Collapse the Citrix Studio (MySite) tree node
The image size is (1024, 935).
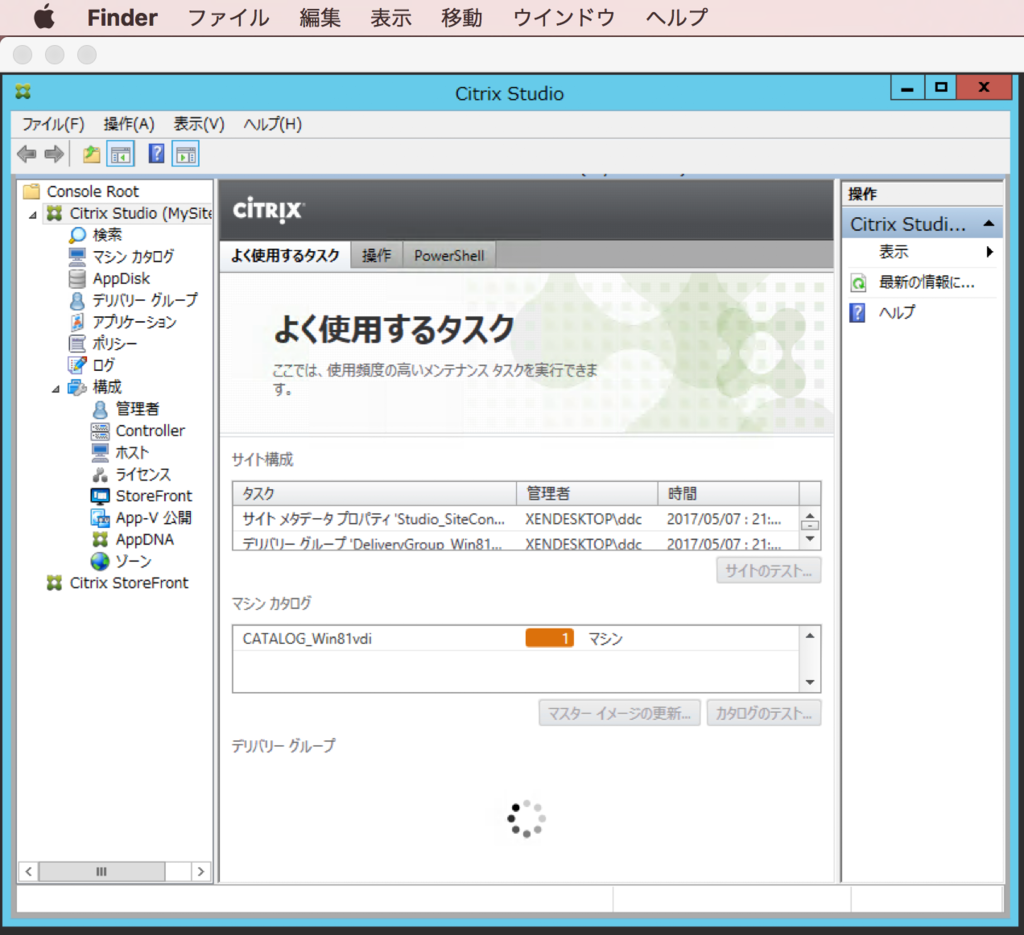click(x=33, y=215)
